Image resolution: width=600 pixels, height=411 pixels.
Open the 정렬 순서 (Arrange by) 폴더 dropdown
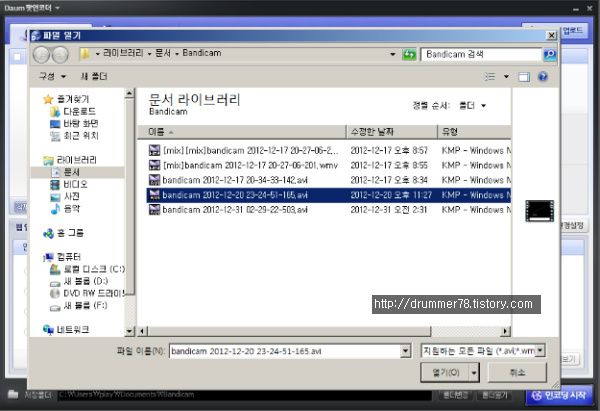point(473,106)
